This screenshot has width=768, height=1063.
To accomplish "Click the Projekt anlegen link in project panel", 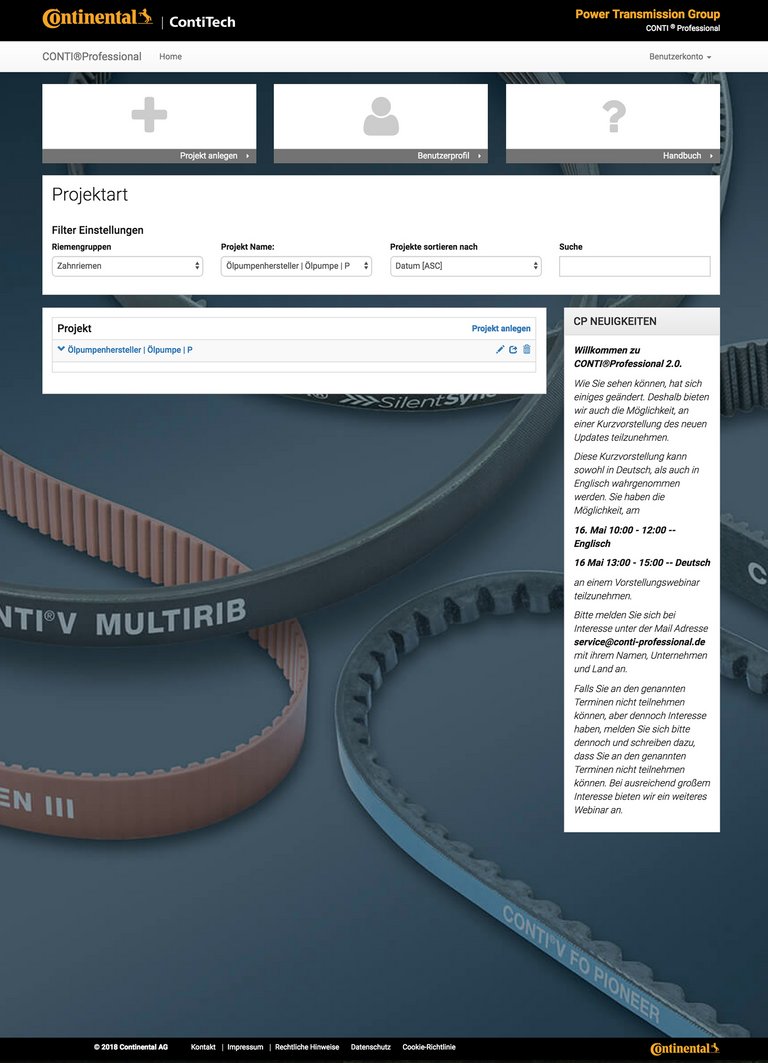I will click(501, 328).
